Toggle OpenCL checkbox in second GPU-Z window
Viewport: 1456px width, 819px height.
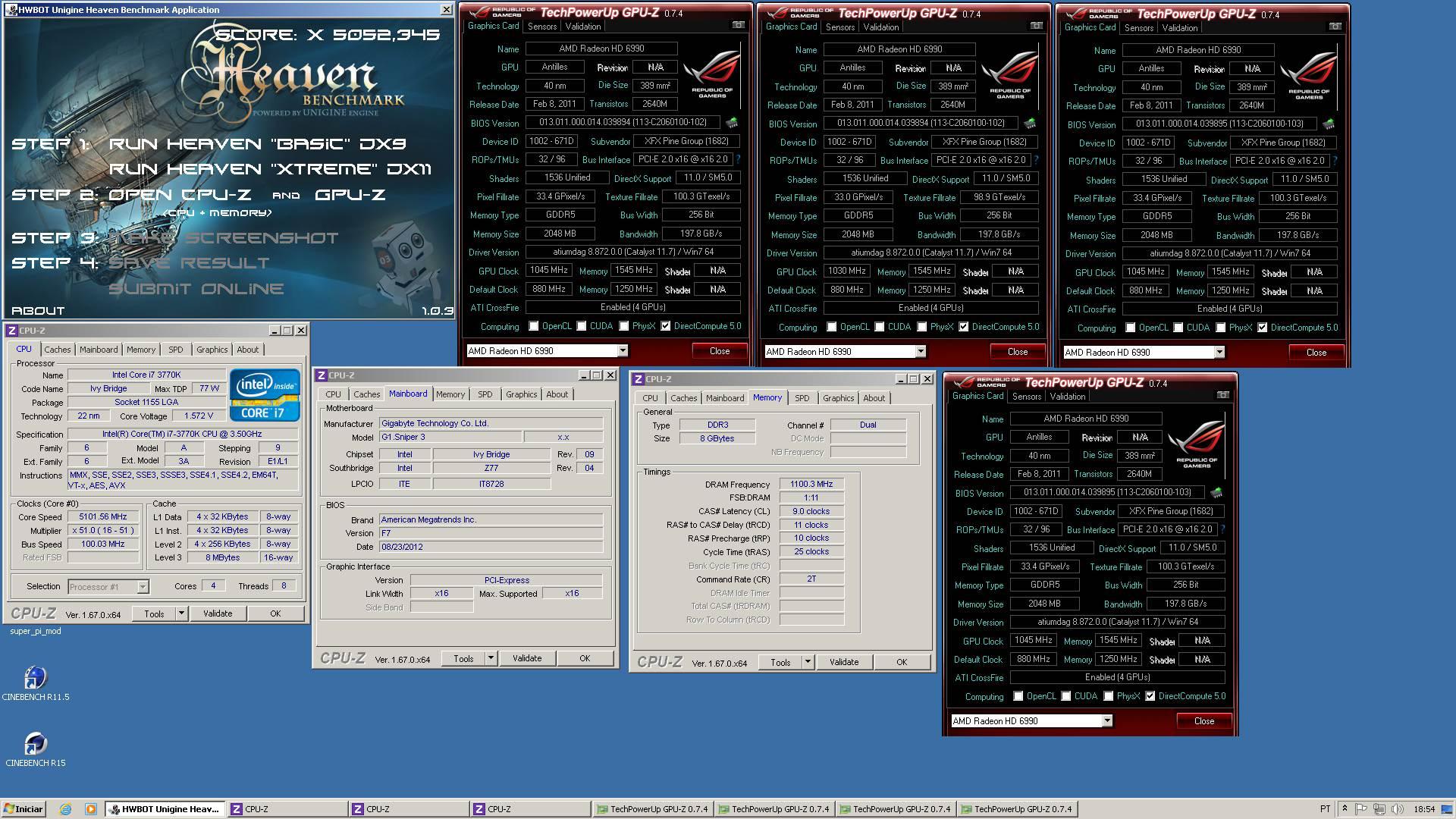(832, 328)
